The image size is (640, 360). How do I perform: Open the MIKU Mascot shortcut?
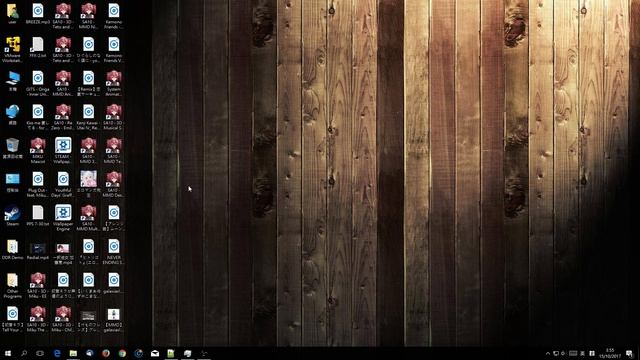(x=38, y=151)
